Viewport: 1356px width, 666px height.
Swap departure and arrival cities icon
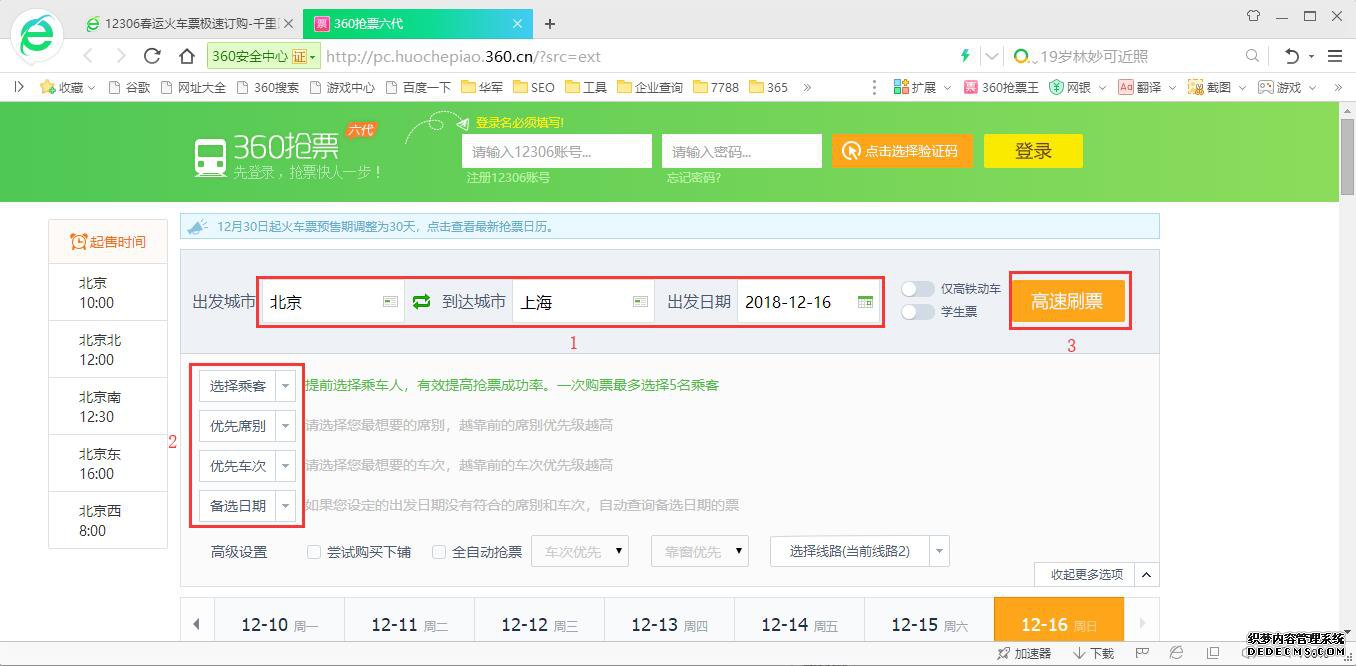tap(421, 301)
